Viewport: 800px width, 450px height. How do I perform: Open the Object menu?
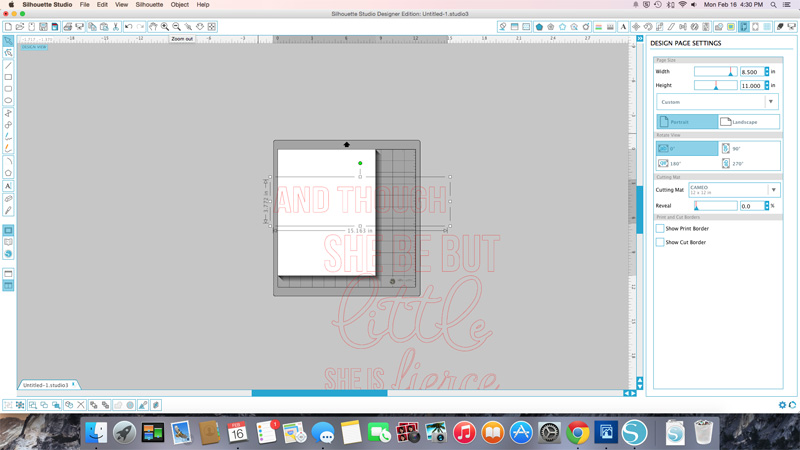coord(180,5)
